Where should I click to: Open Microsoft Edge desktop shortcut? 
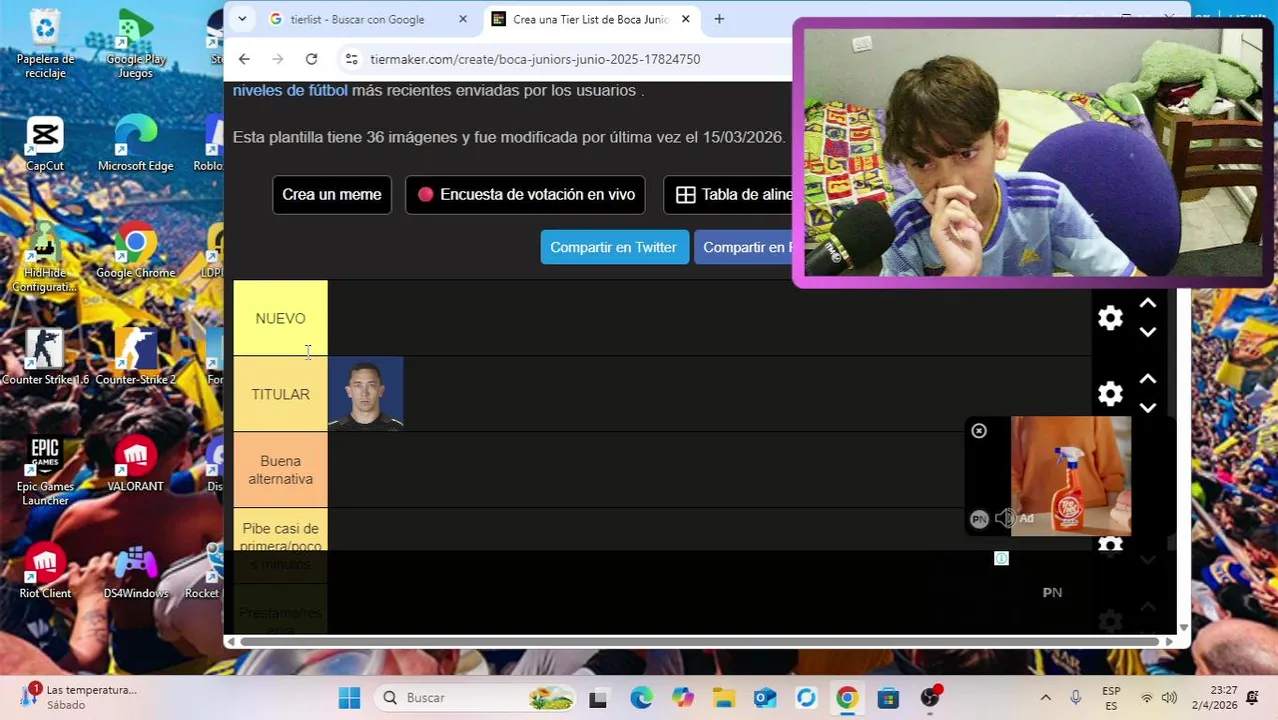pos(136,144)
